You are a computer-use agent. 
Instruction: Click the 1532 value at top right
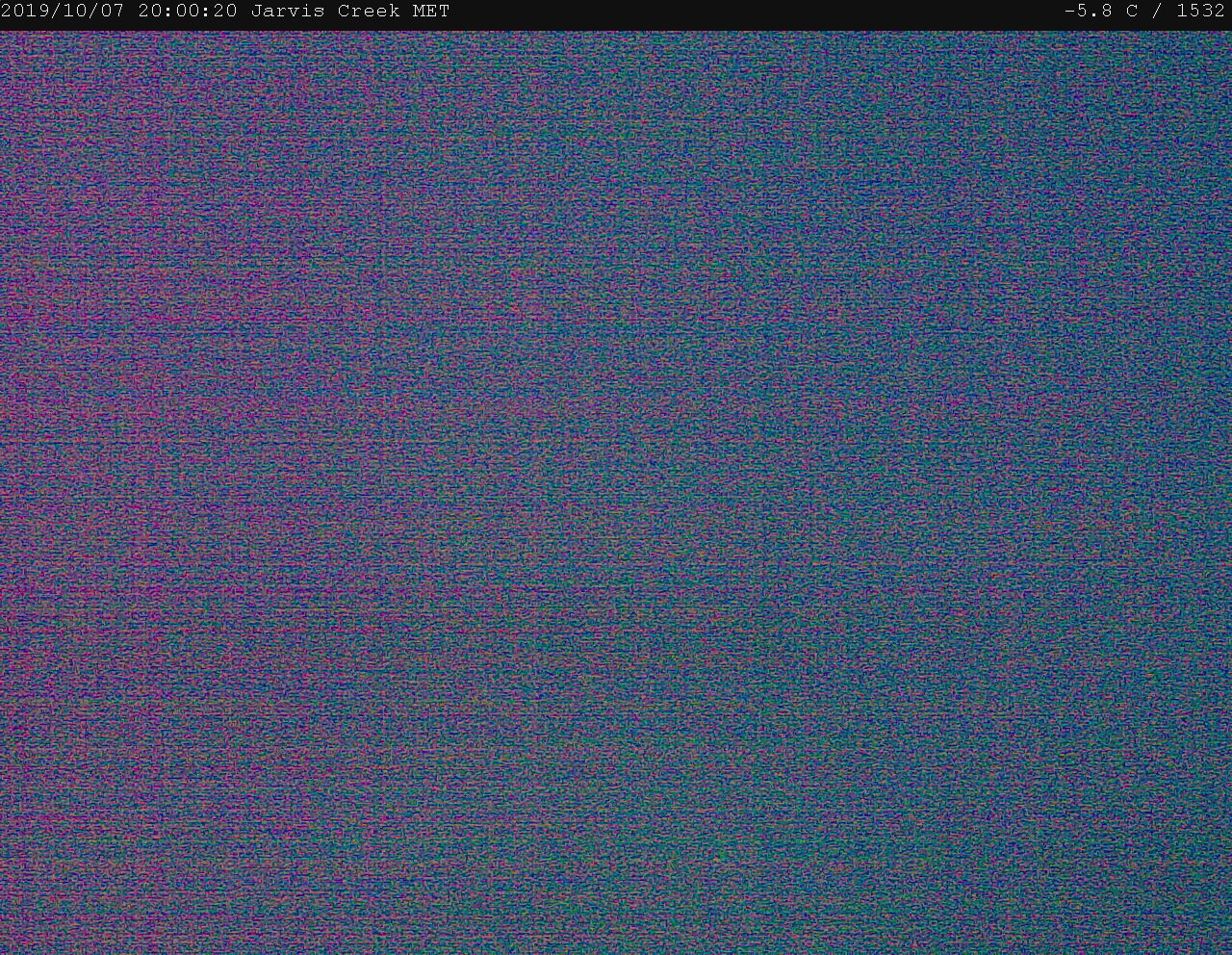1200,12
